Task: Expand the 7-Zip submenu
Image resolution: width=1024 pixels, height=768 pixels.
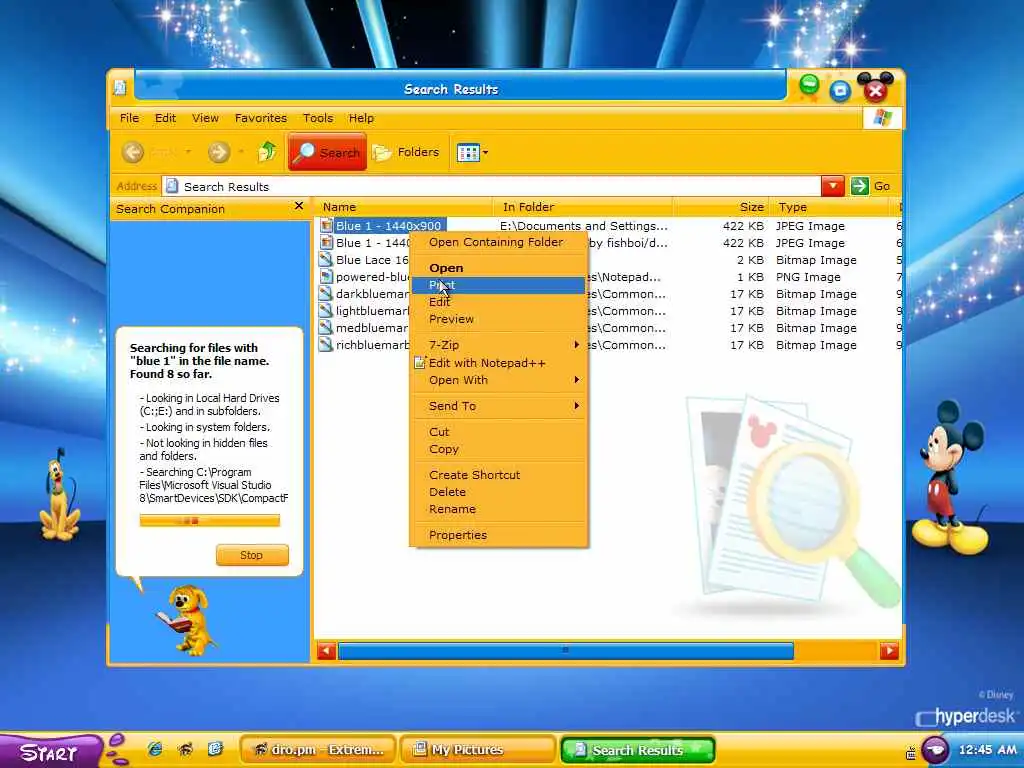Action: point(499,345)
